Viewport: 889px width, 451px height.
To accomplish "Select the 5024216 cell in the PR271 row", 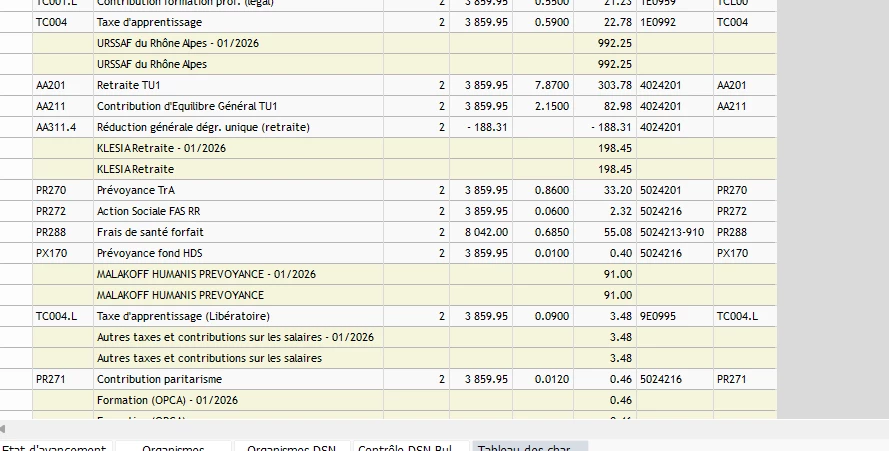I will point(675,379).
